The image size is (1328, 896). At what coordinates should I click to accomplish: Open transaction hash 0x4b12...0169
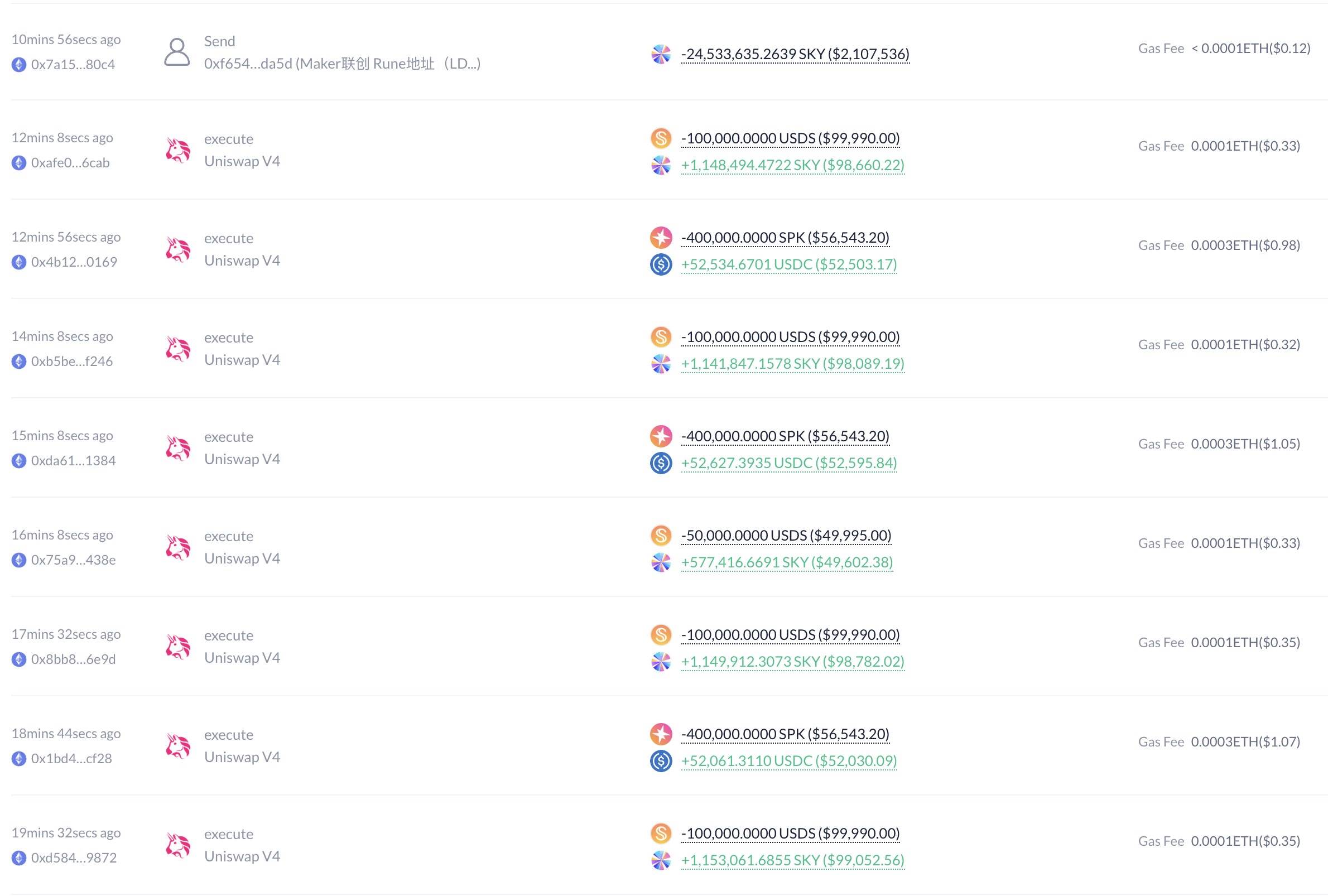click(74, 262)
